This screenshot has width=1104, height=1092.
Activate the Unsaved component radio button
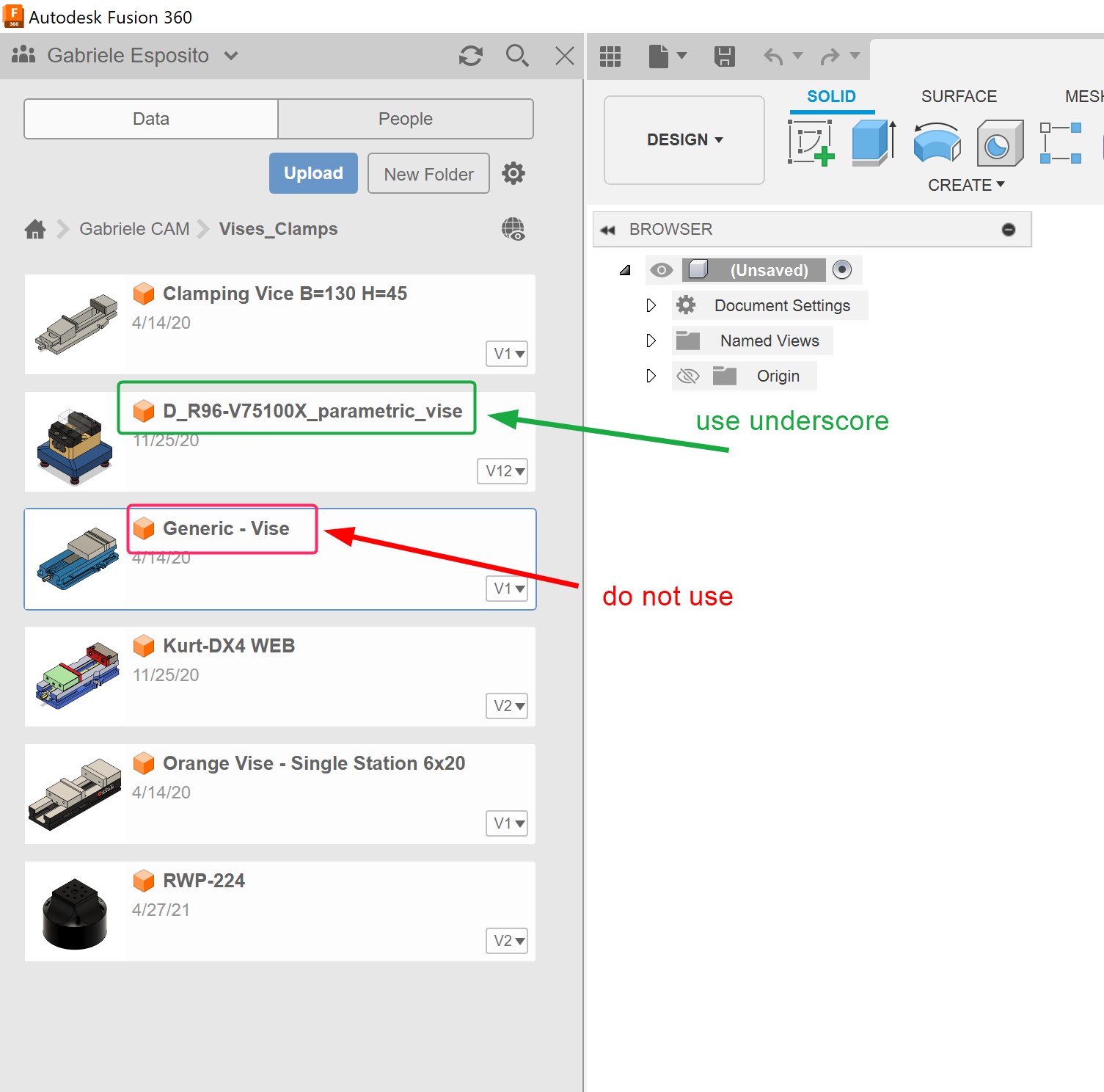click(x=842, y=269)
